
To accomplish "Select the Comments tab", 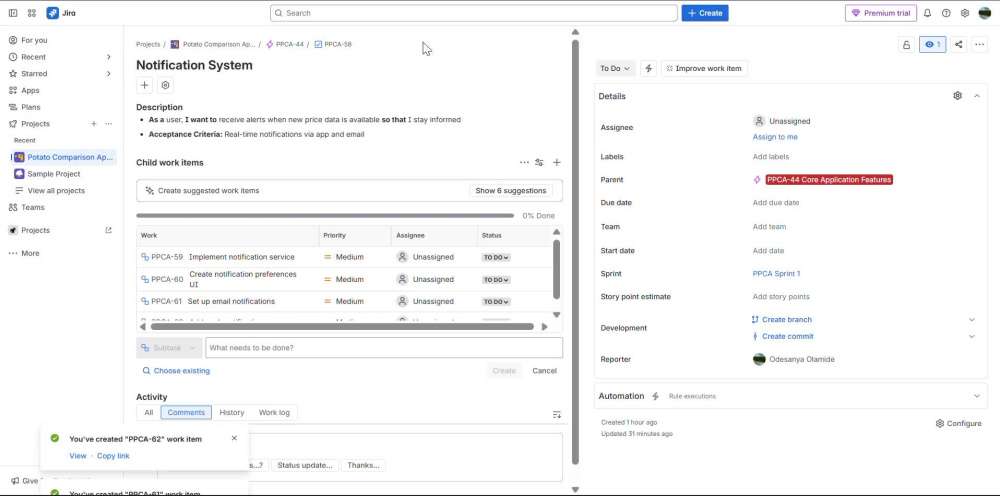I will click(186, 412).
